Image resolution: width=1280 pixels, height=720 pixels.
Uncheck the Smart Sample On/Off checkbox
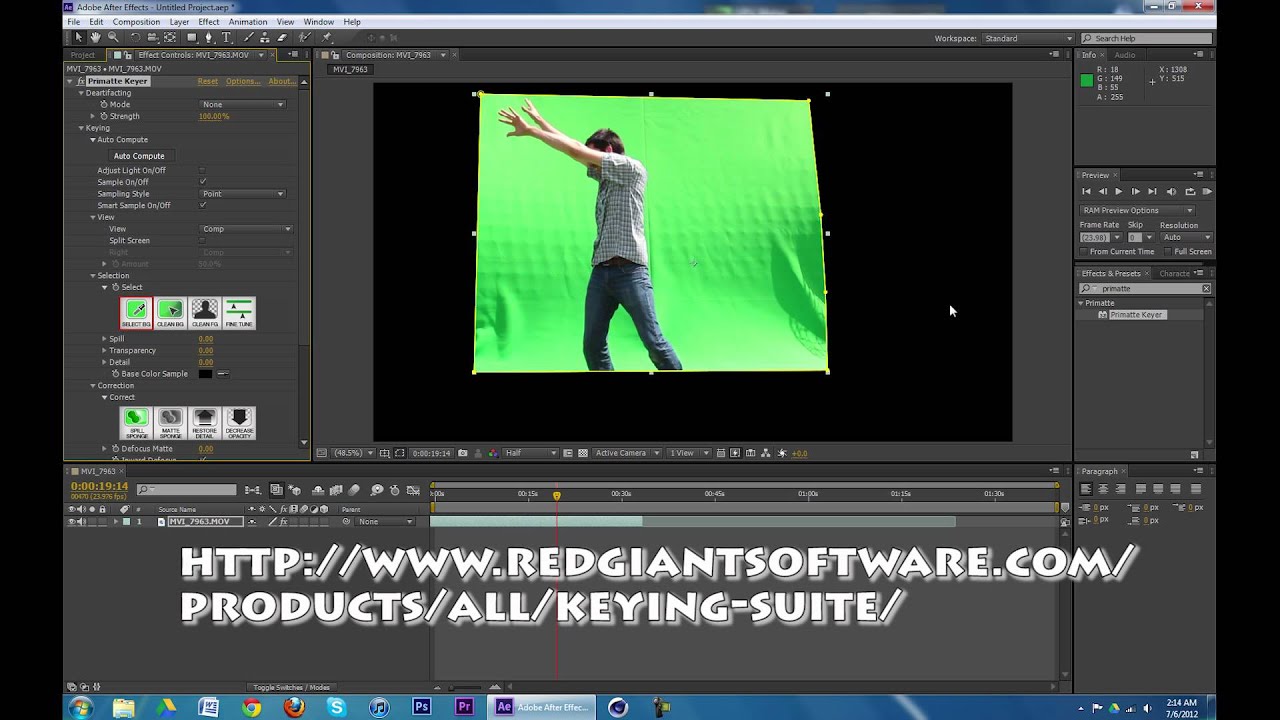point(203,205)
